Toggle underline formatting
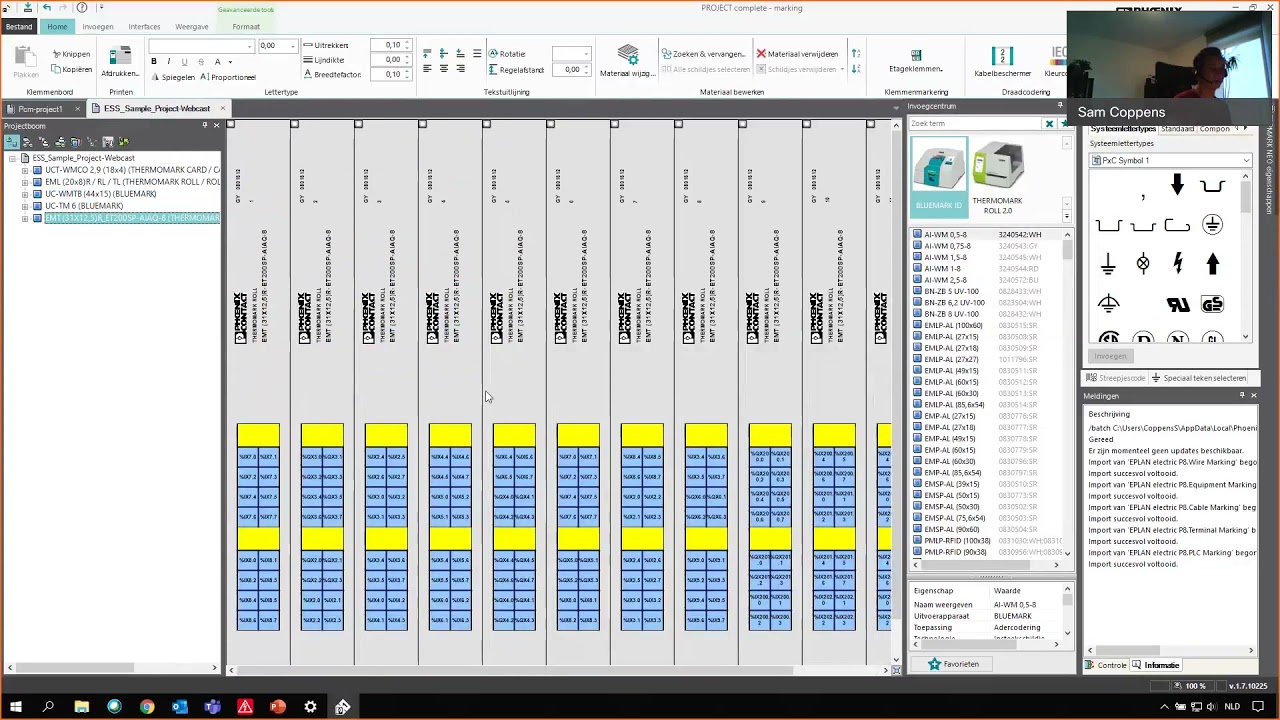 tap(185, 62)
